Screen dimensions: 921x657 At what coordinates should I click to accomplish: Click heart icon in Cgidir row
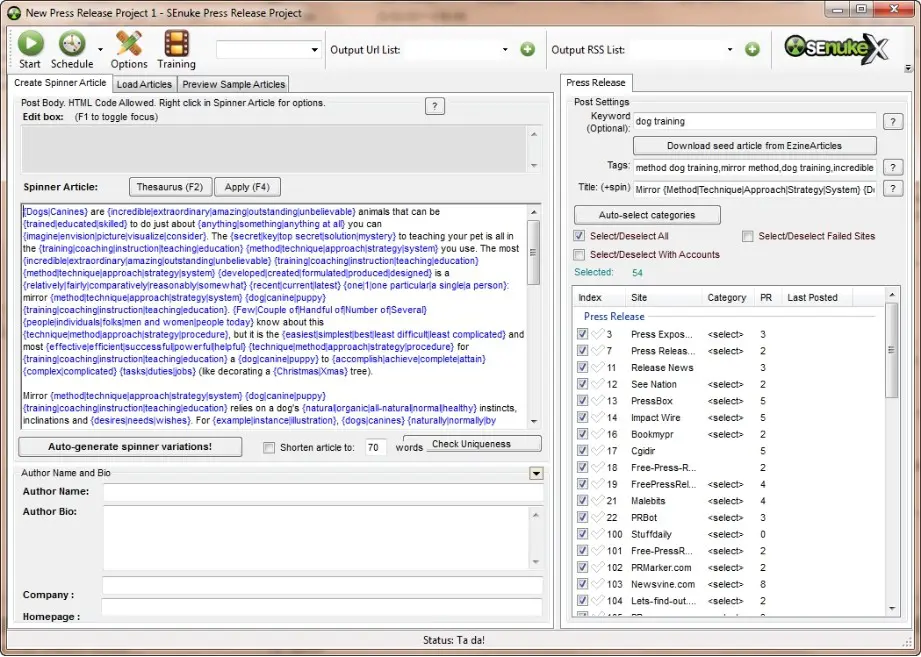click(597, 451)
